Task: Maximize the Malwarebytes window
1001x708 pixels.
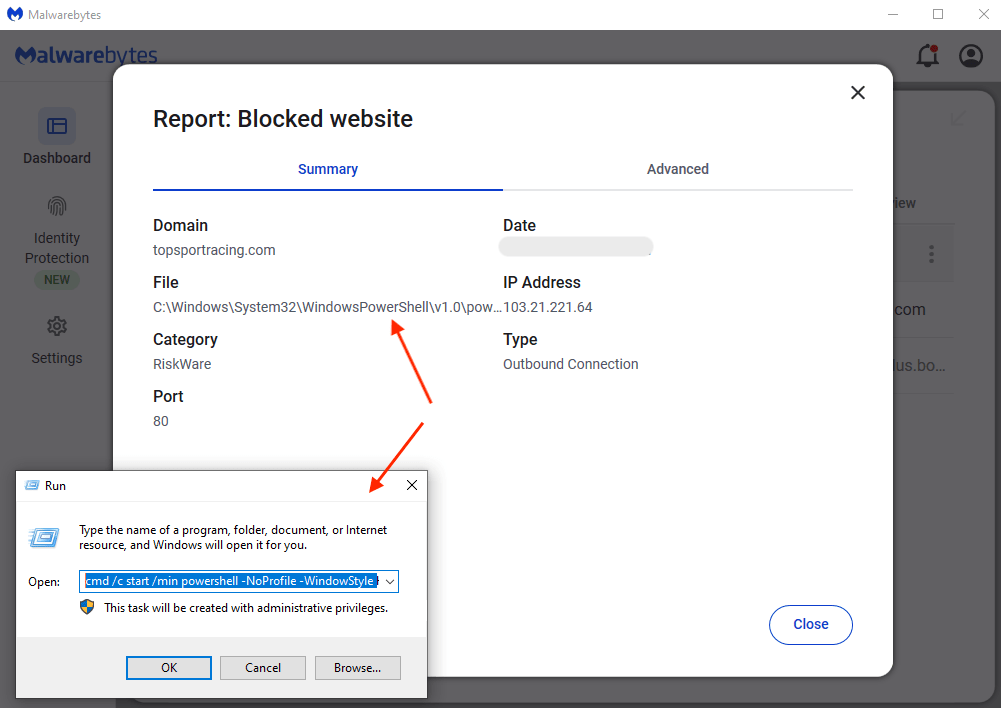Action: (938, 14)
